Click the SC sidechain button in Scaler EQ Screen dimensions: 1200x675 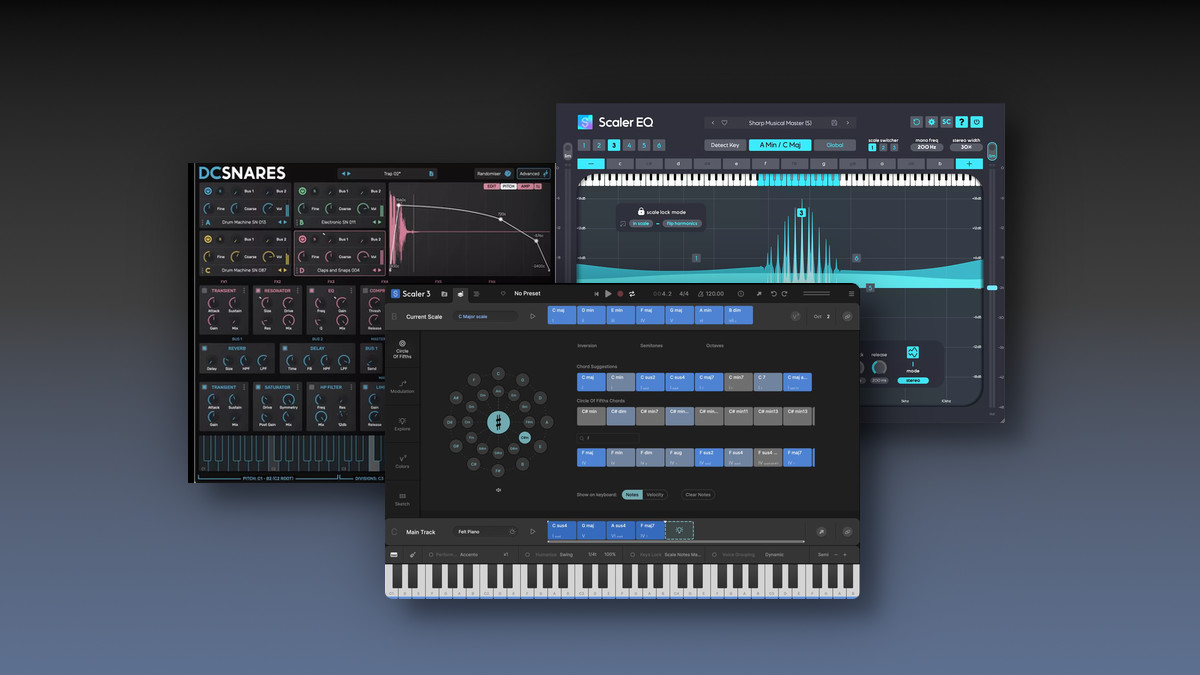946,122
